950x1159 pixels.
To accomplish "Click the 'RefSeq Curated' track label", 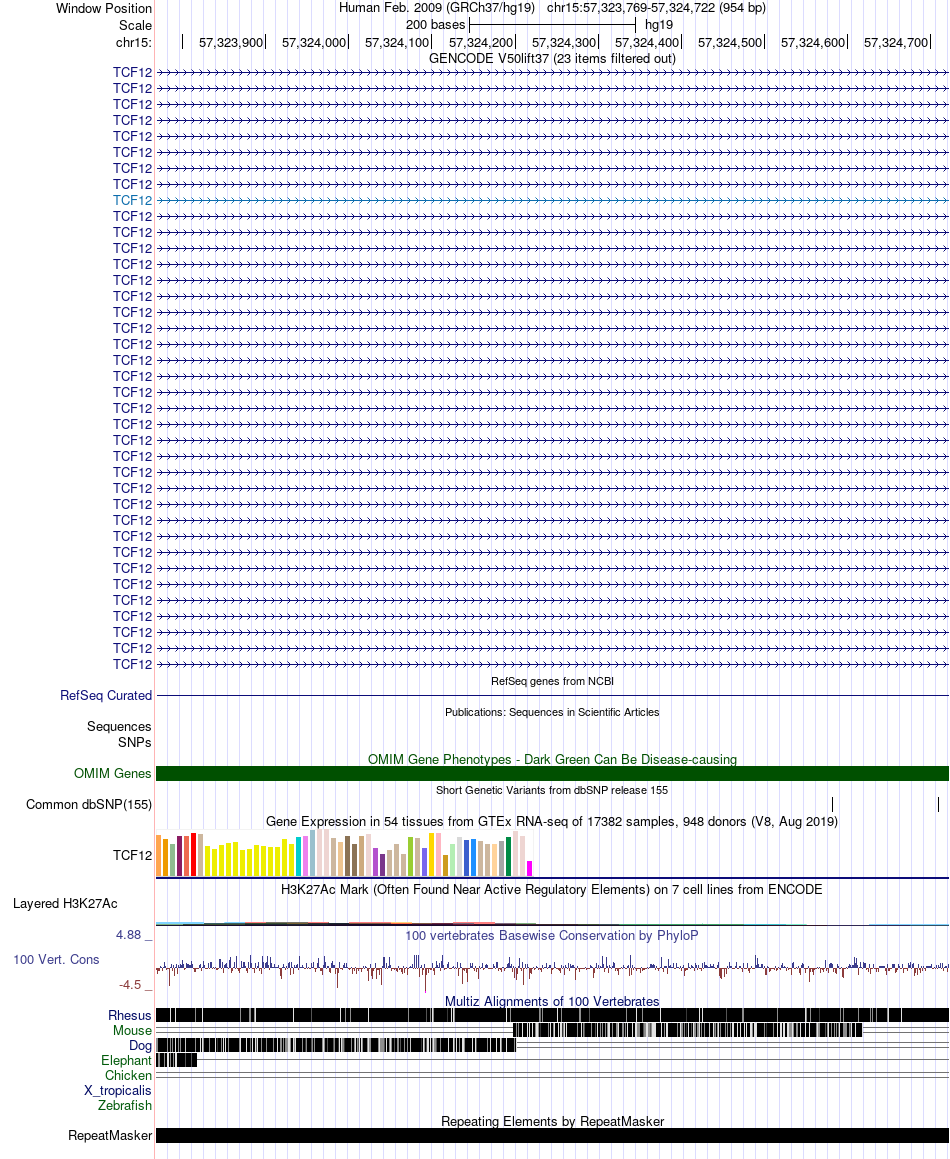I will tap(106, 696).
